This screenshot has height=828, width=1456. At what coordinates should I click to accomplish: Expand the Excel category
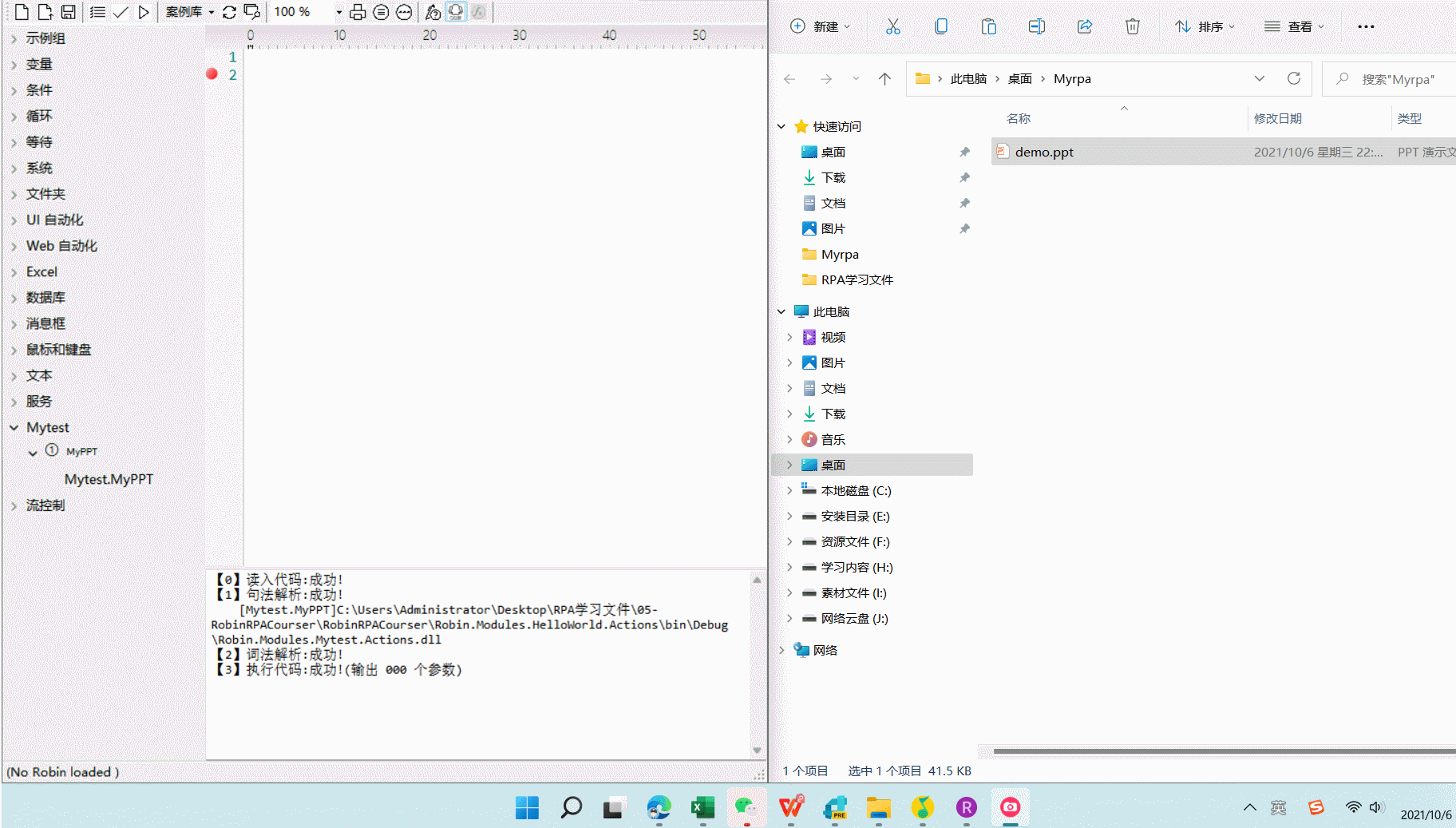pyautogui.click(x=14, y=272)
